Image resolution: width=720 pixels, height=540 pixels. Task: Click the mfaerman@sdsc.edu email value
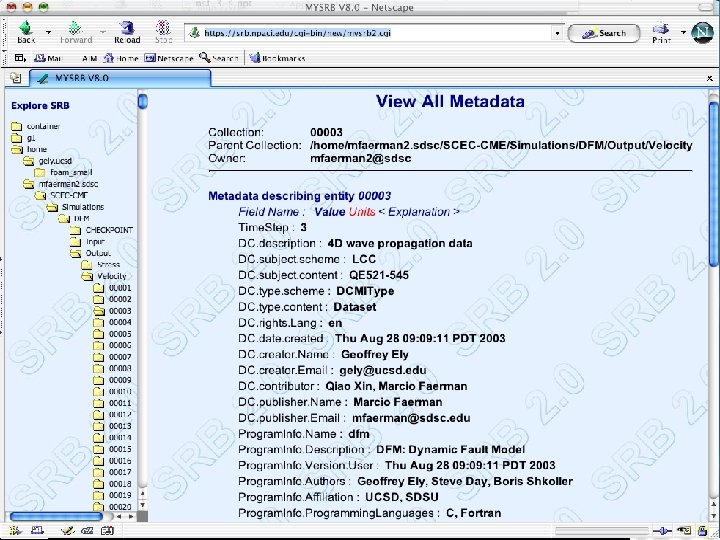pos(411,418)
